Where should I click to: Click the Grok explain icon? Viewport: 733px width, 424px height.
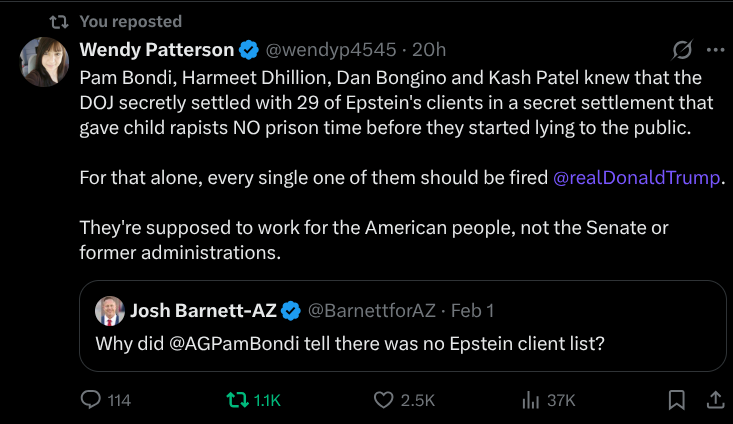(683, 50)
